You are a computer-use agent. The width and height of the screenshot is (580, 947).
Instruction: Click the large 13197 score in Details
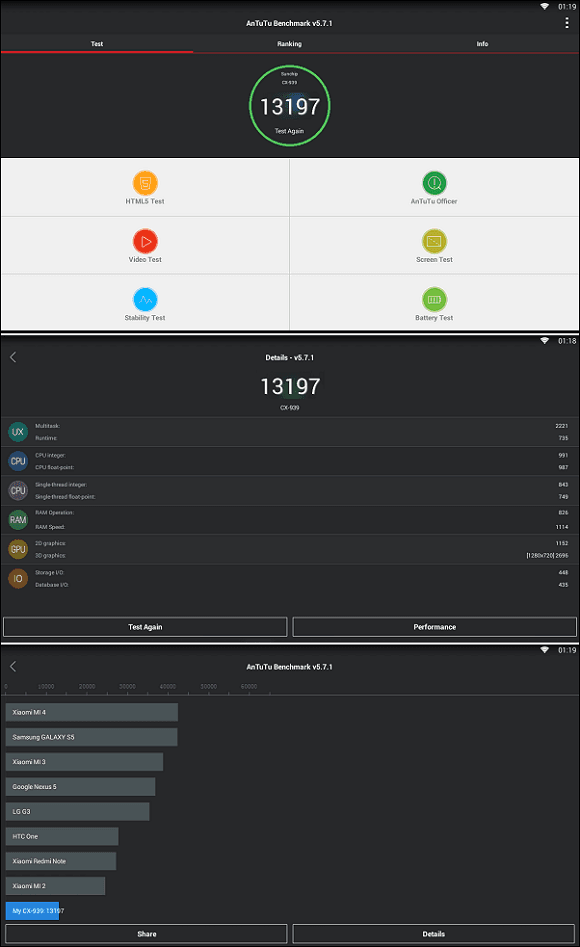pos(290,387)
